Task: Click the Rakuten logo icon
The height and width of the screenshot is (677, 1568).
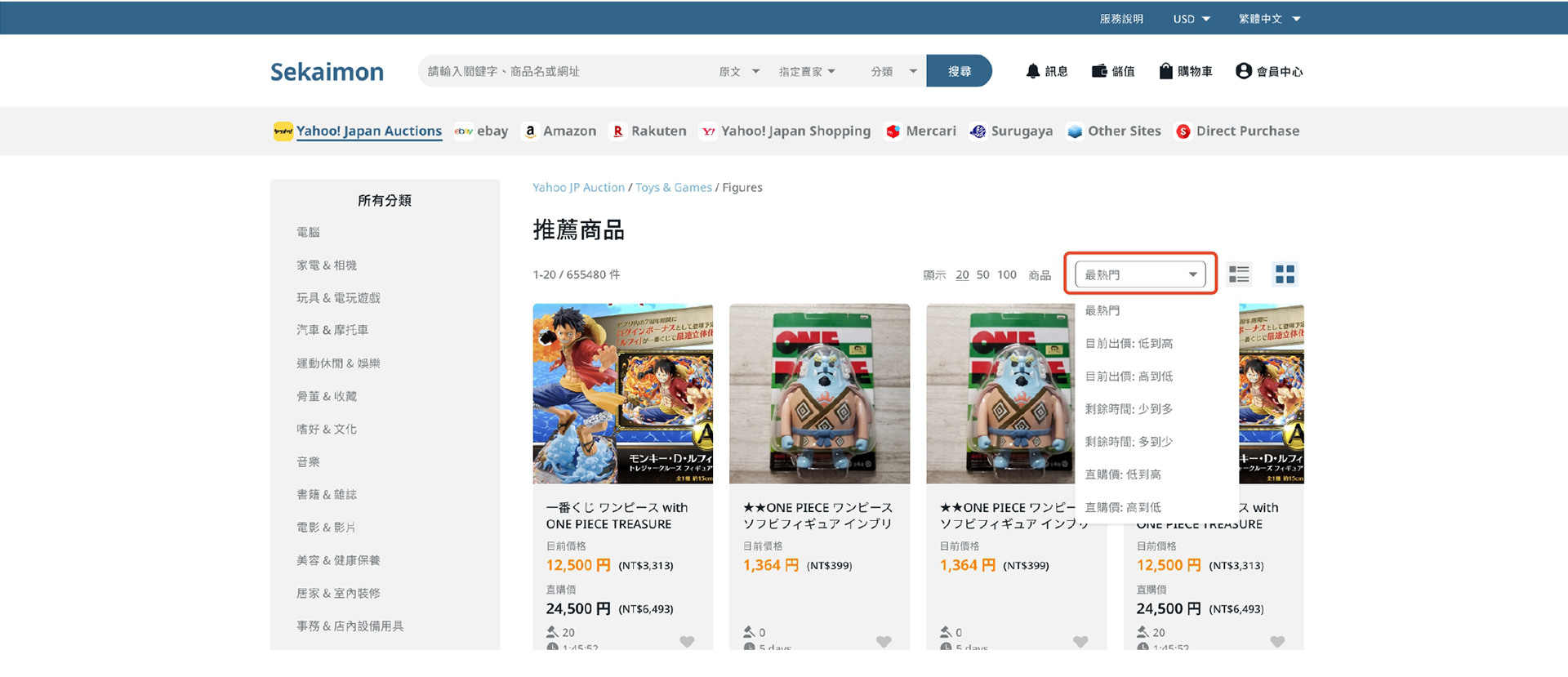Action: (618, 131)
